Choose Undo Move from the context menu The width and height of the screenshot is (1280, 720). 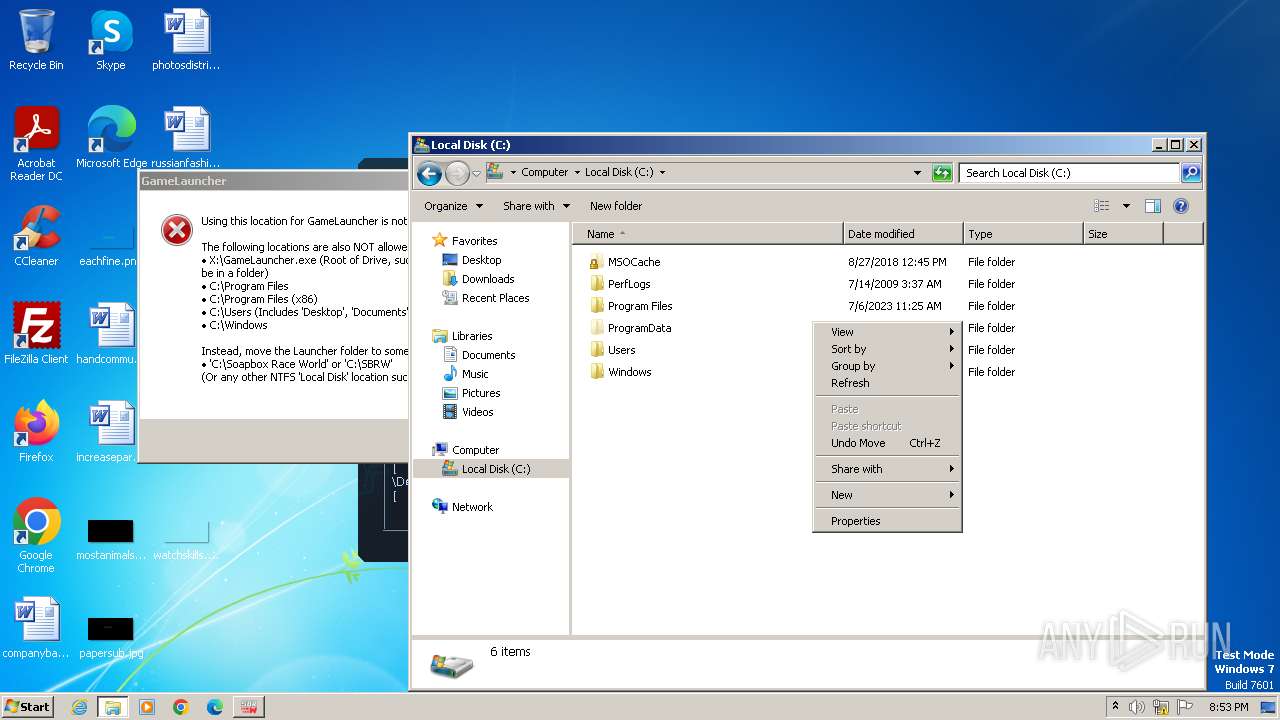pyautogui.click(x=887, y=443)
